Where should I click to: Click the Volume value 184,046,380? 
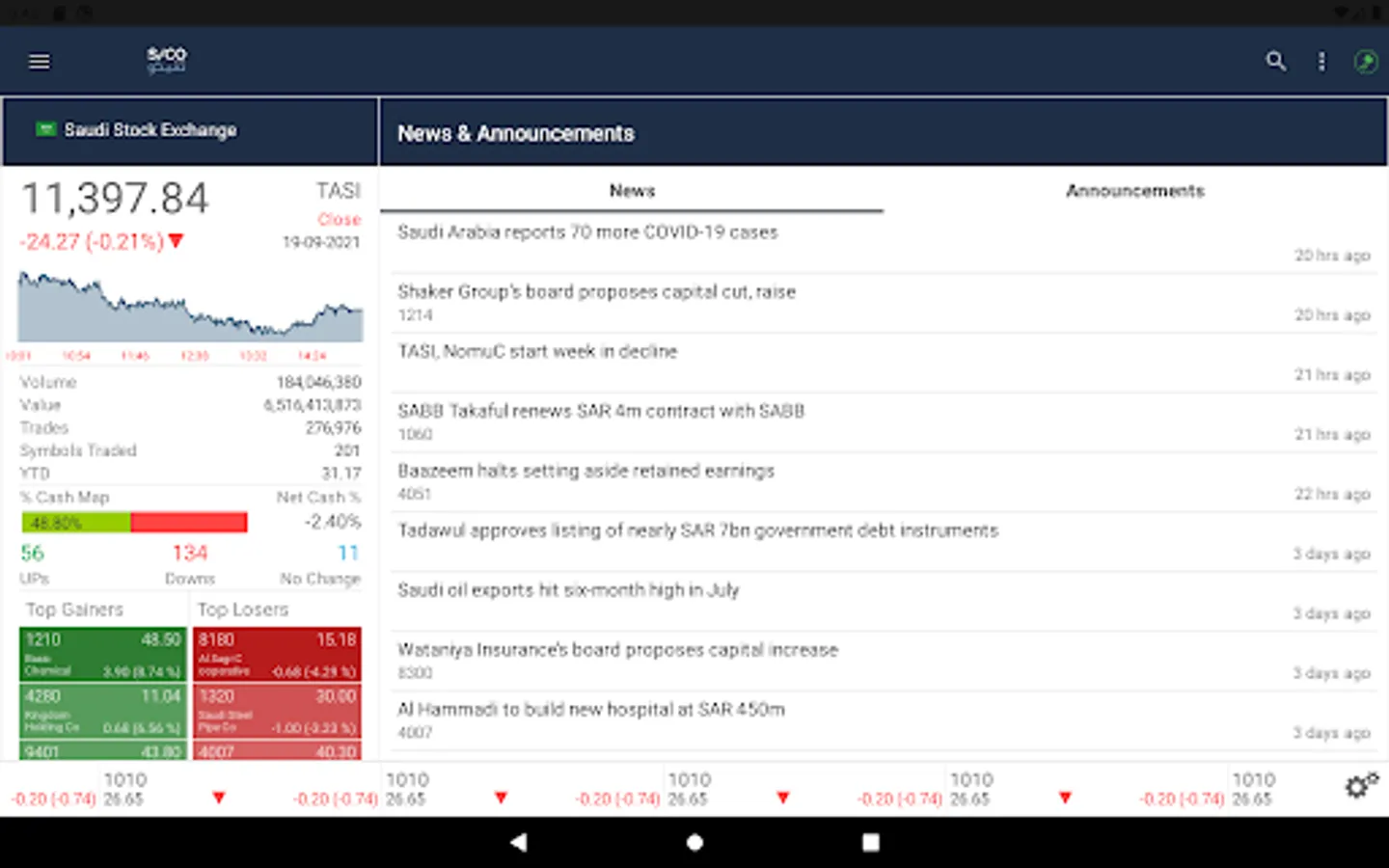coord(318,382)
